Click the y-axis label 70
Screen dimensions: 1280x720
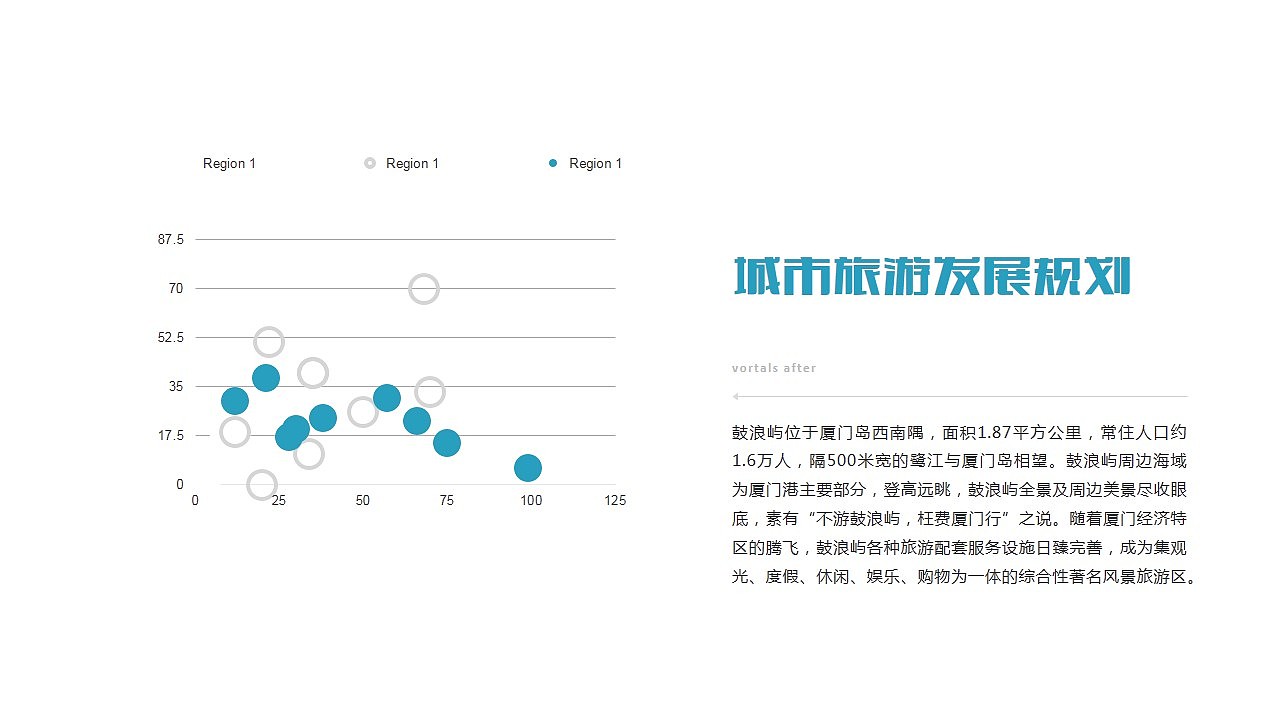176,288
